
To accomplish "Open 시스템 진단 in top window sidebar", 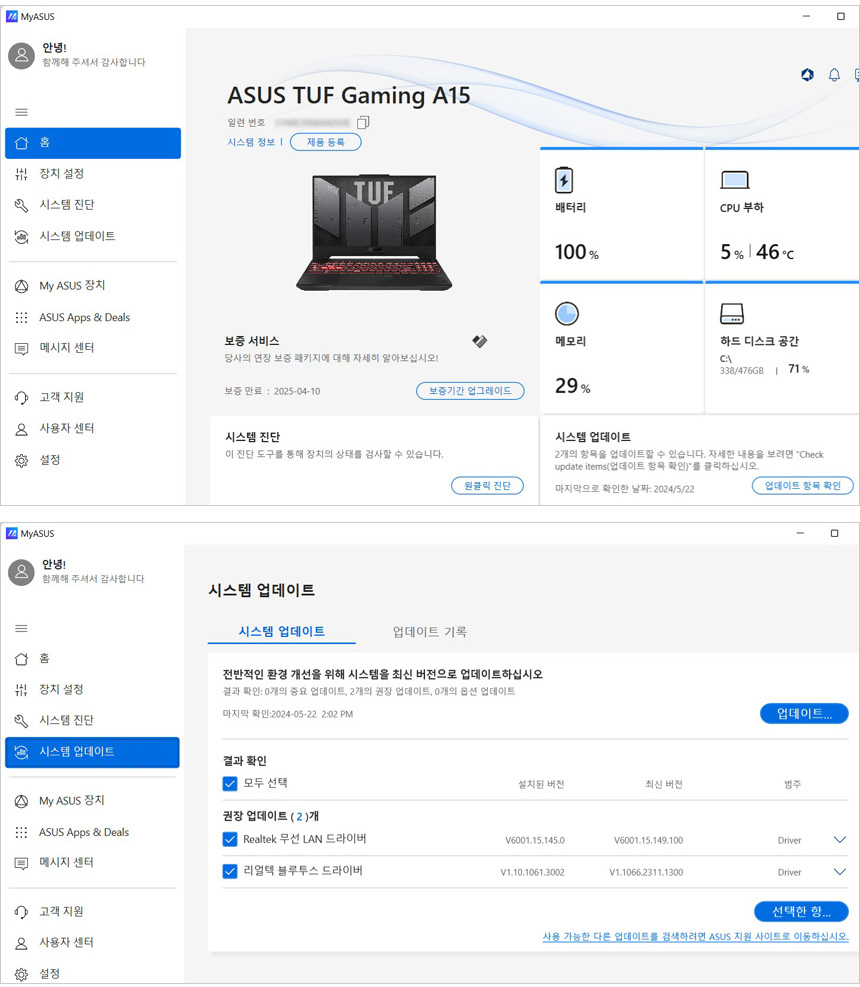I will [93, 205].
